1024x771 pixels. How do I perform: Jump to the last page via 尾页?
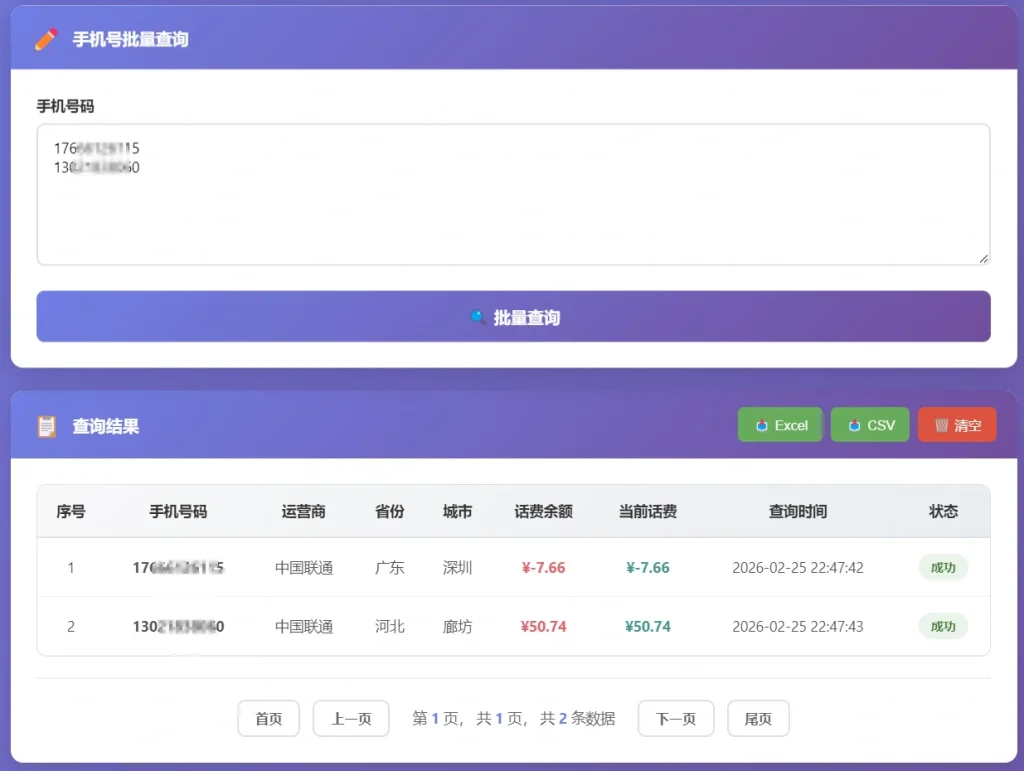click(x=758, y=718)
